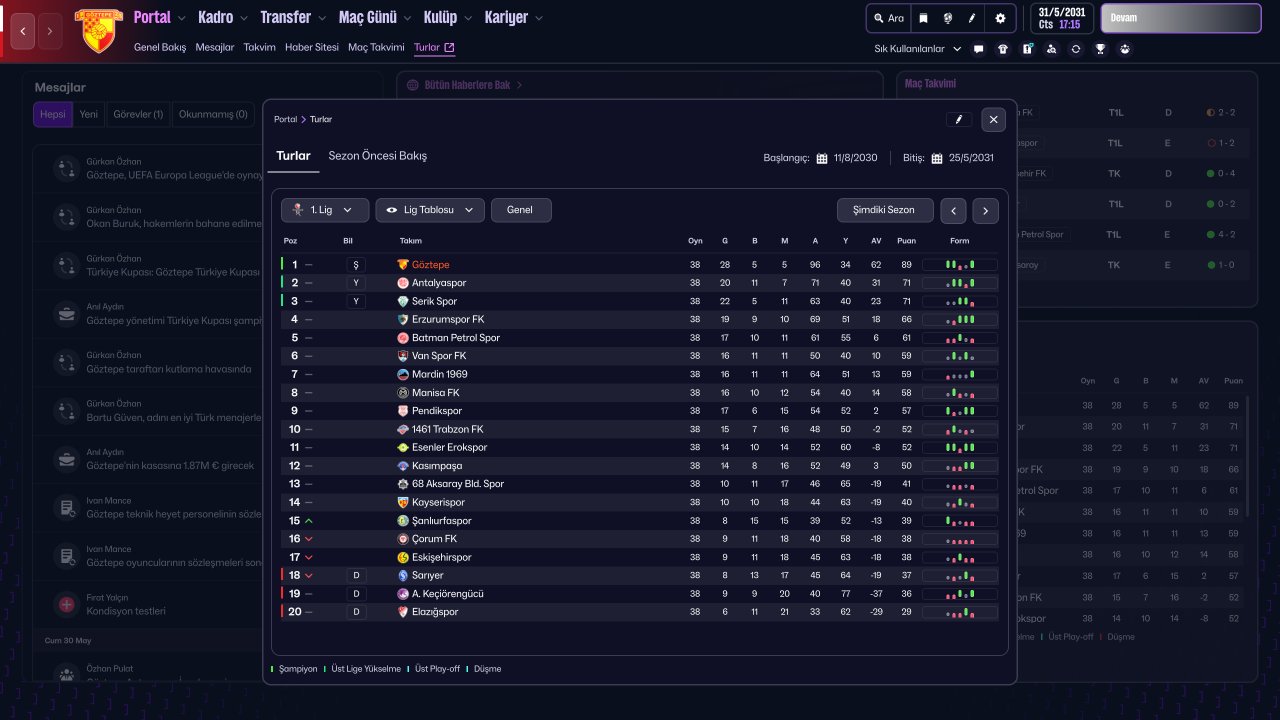Viewport: 1280px width, 720px height.
Task: Go to previous season with left chevron
Action: point(955,210)
